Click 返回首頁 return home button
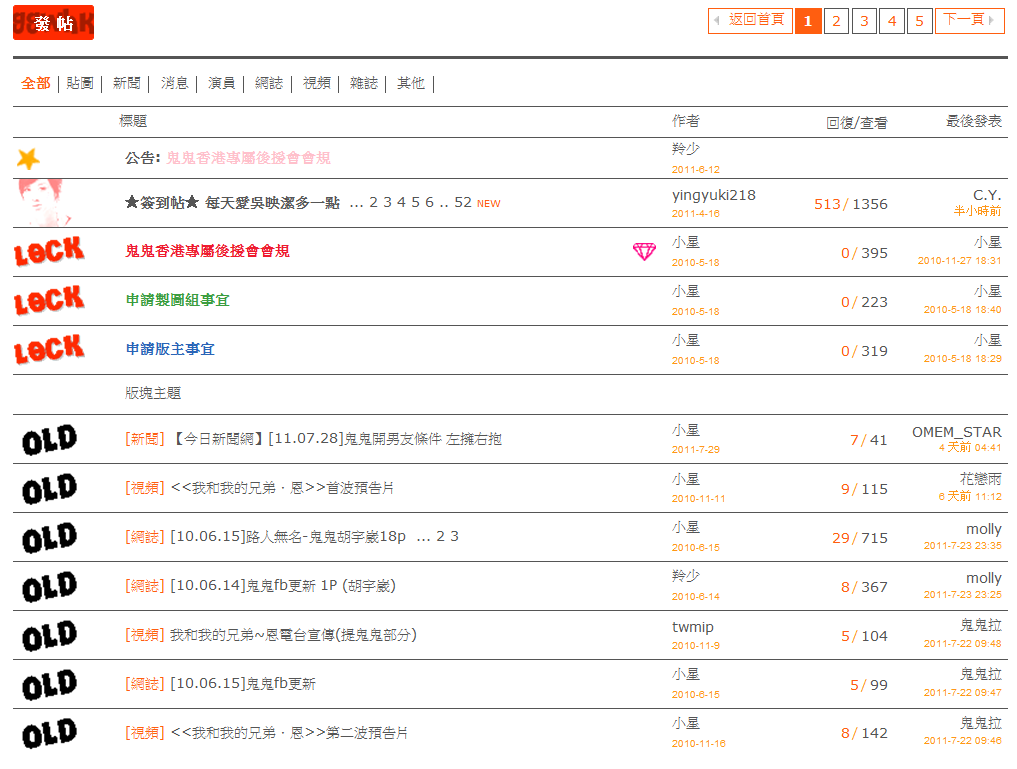 pyautogui.click(x=751, y=21)
